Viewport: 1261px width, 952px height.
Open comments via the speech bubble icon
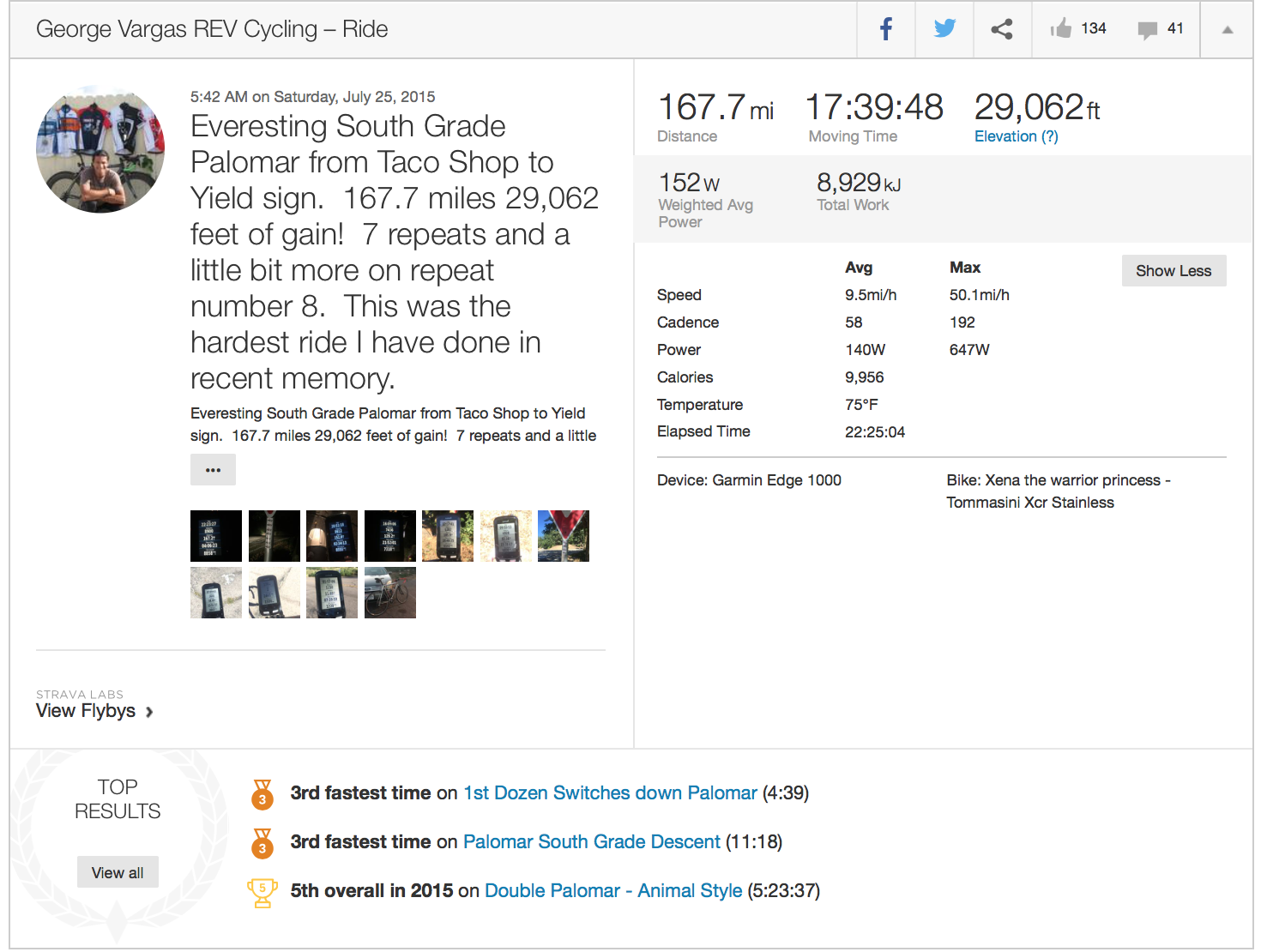point(1147,30)
